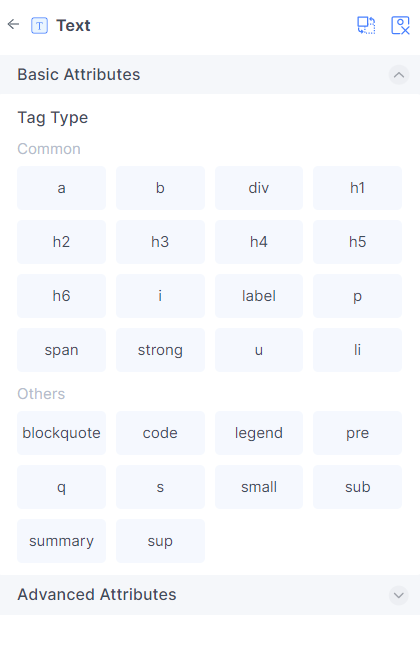Screen dimensions: 420x652
Task: Select the strong tag option
Action: (160, 350)
